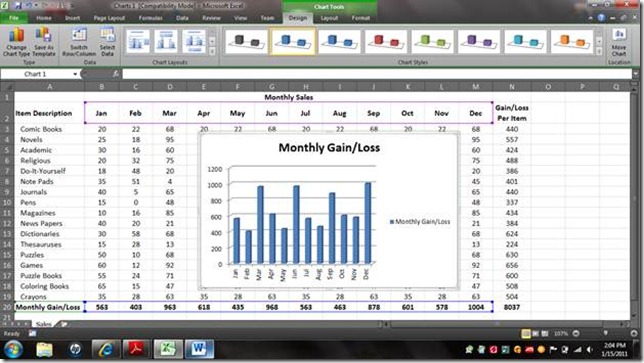Choose the second chart layout thumbnail

(166, 41)
